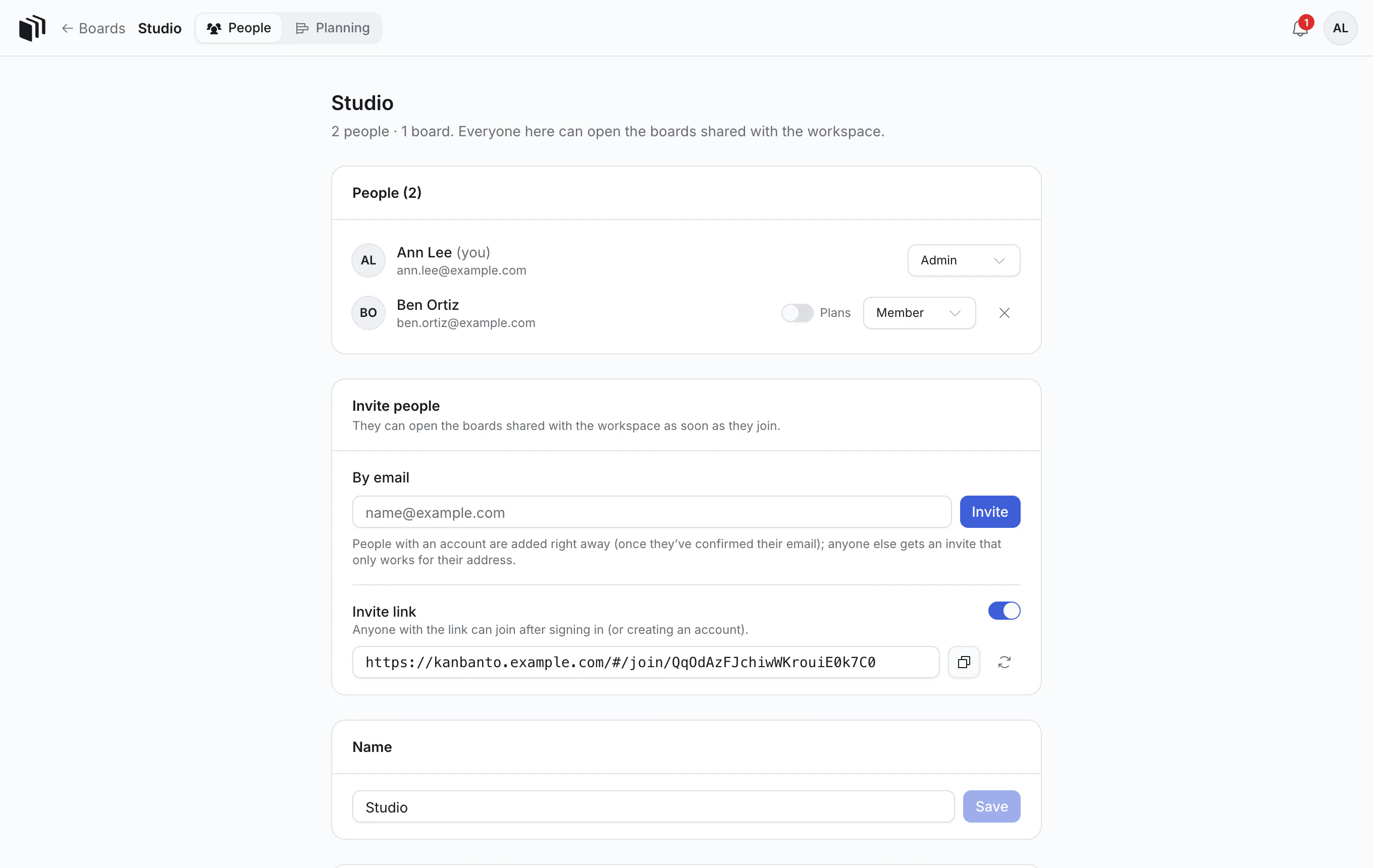
Task: Open Ben Ortiz's Member role dropdown
Action: coord(919,313)
